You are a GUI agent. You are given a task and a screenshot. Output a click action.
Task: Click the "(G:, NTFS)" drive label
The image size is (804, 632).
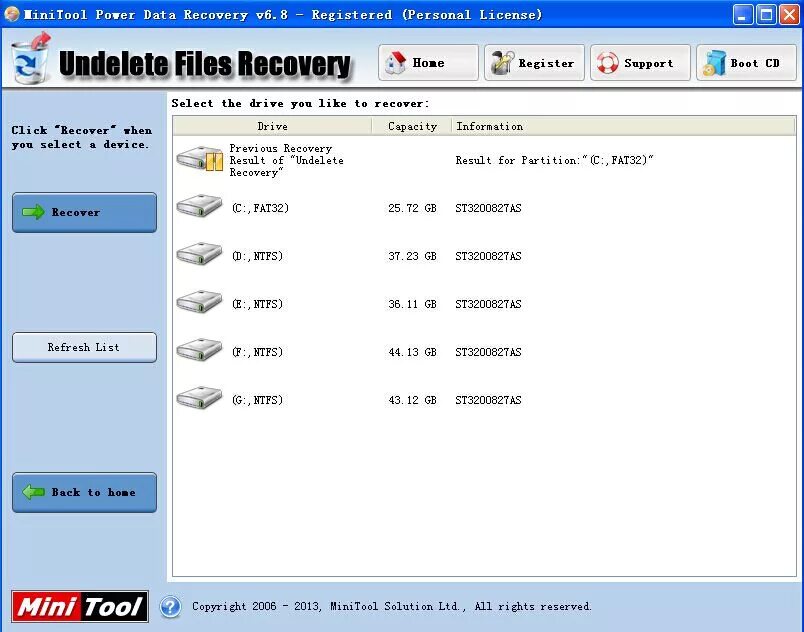point(257,400)
